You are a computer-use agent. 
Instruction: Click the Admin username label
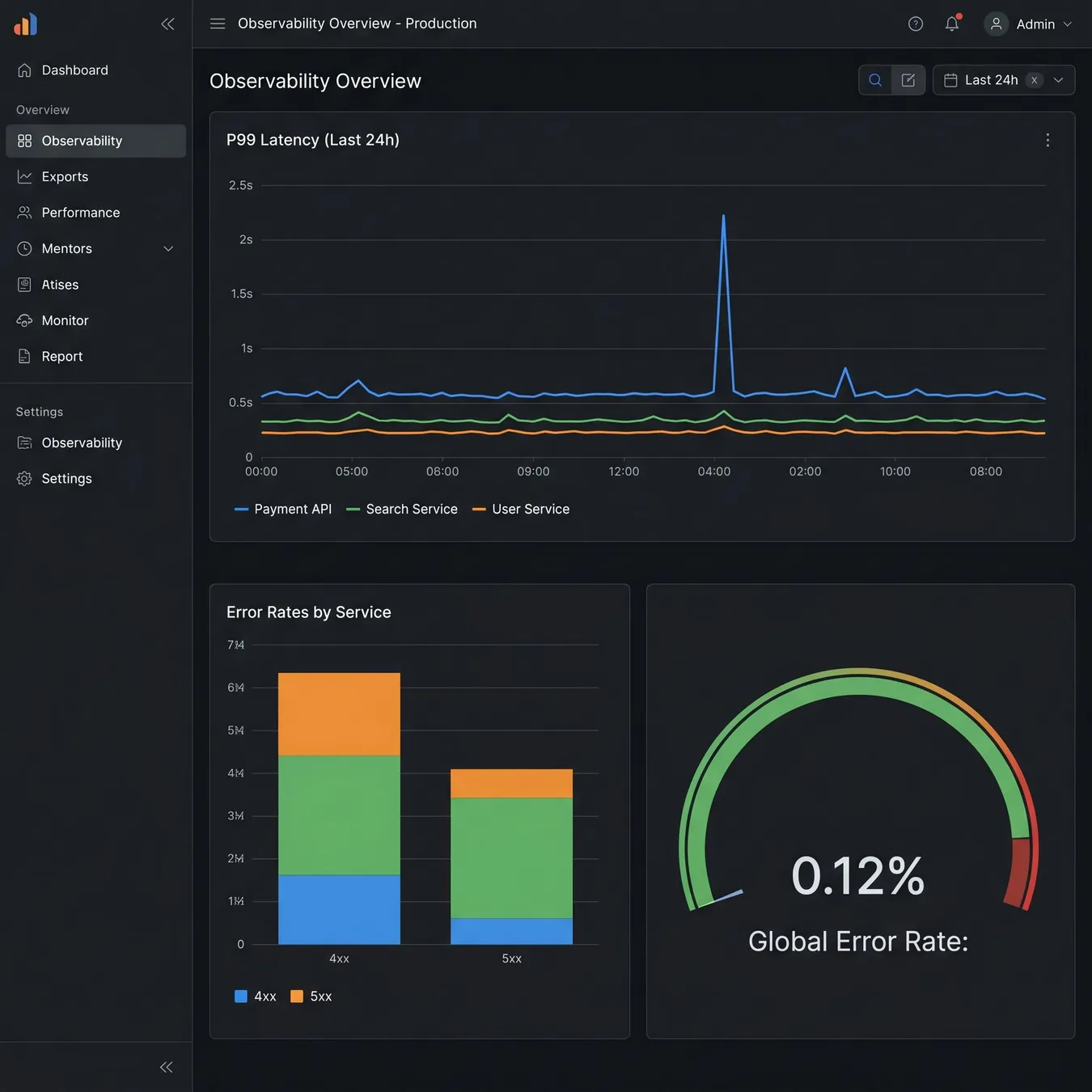pos(1035,24)
